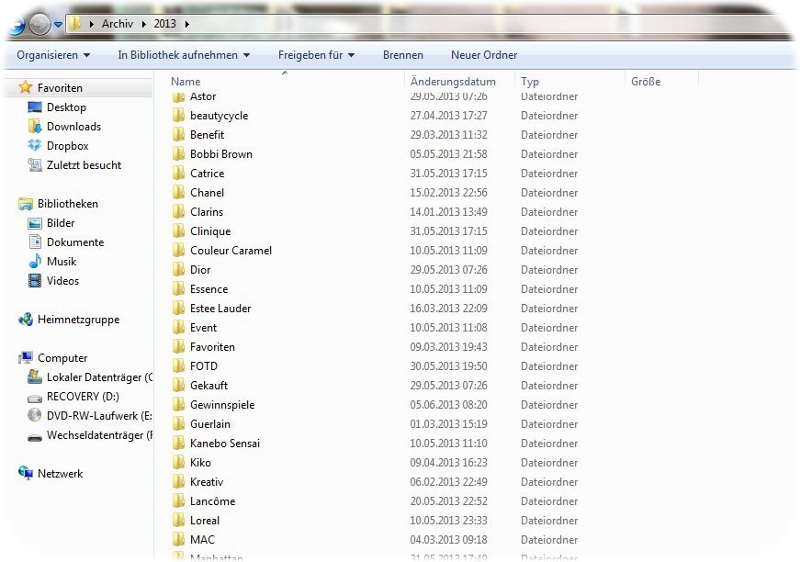Select the FOTD folder name

pos(204,366)
